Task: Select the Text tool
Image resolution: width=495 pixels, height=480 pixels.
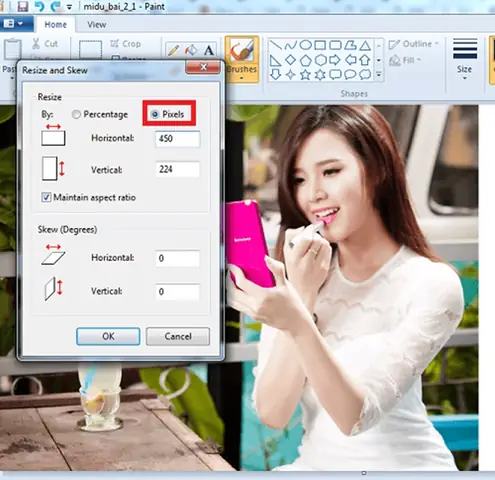Action: [209, 50]
